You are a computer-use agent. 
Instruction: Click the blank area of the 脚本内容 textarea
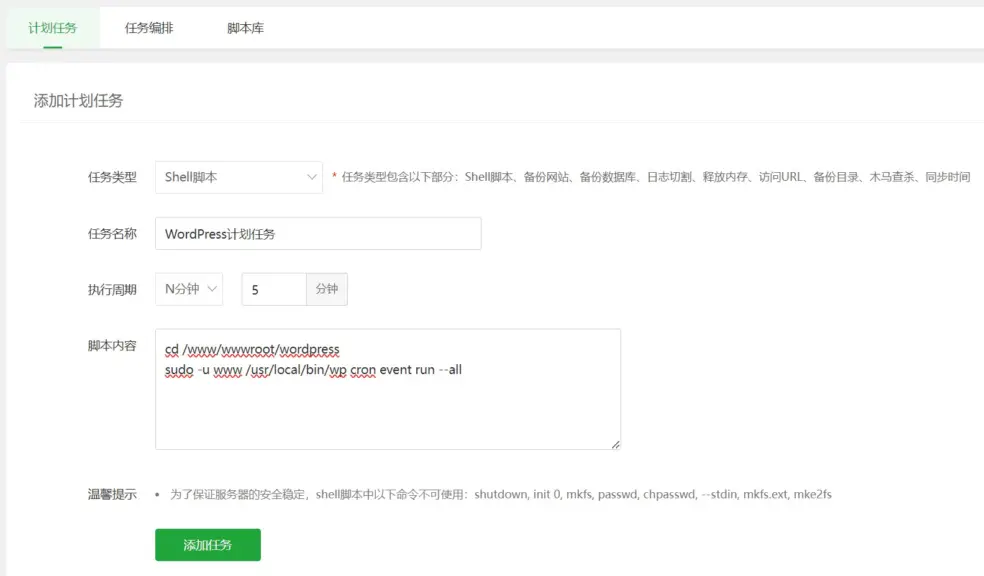pos(388,415)
